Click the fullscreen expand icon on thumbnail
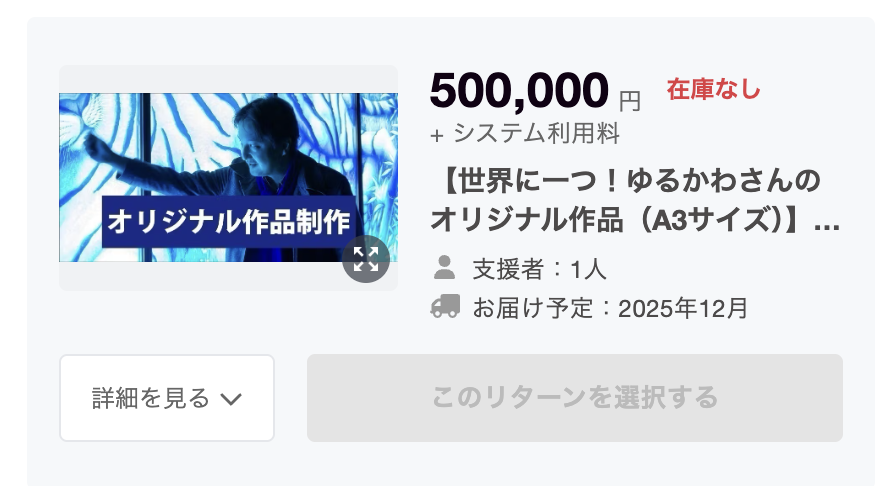This screenshot has height=486, width=880. click(366, 259)
